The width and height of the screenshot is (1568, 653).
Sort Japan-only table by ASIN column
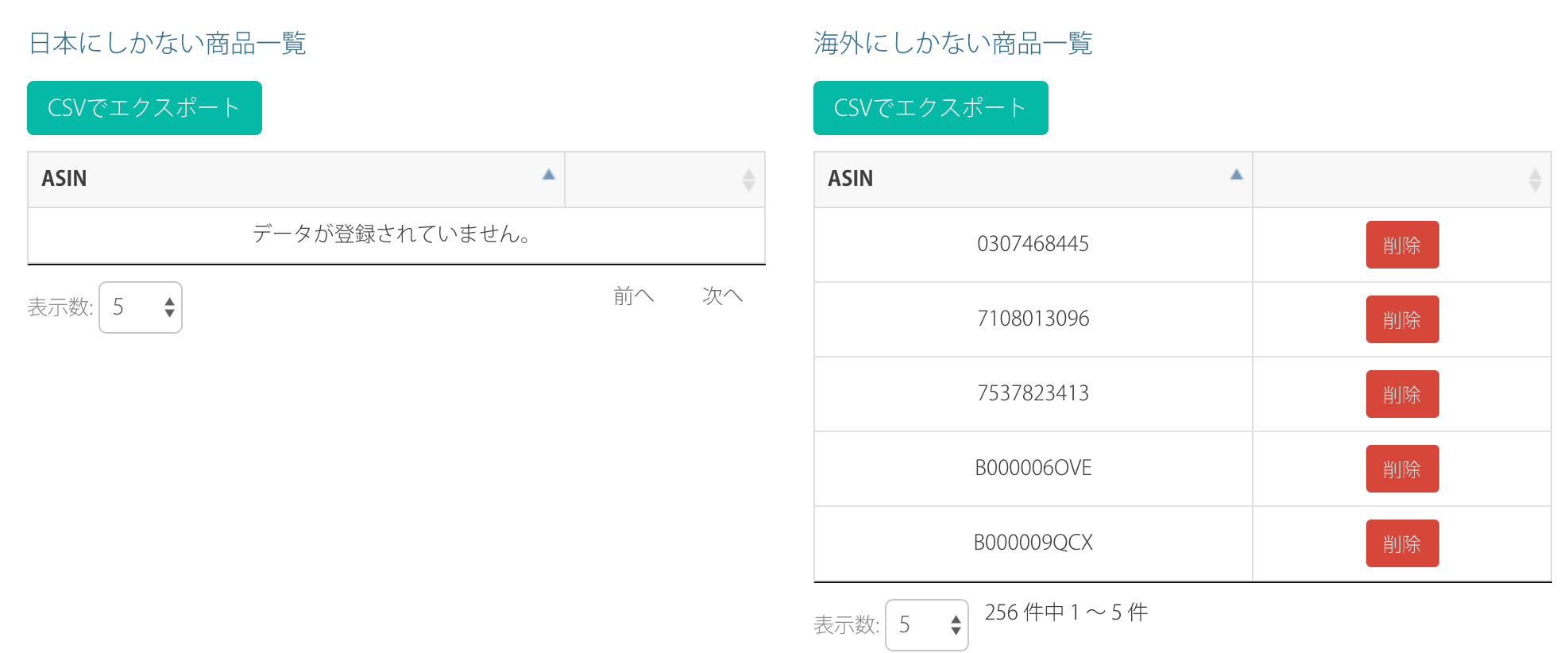click(x=295, y=179)
